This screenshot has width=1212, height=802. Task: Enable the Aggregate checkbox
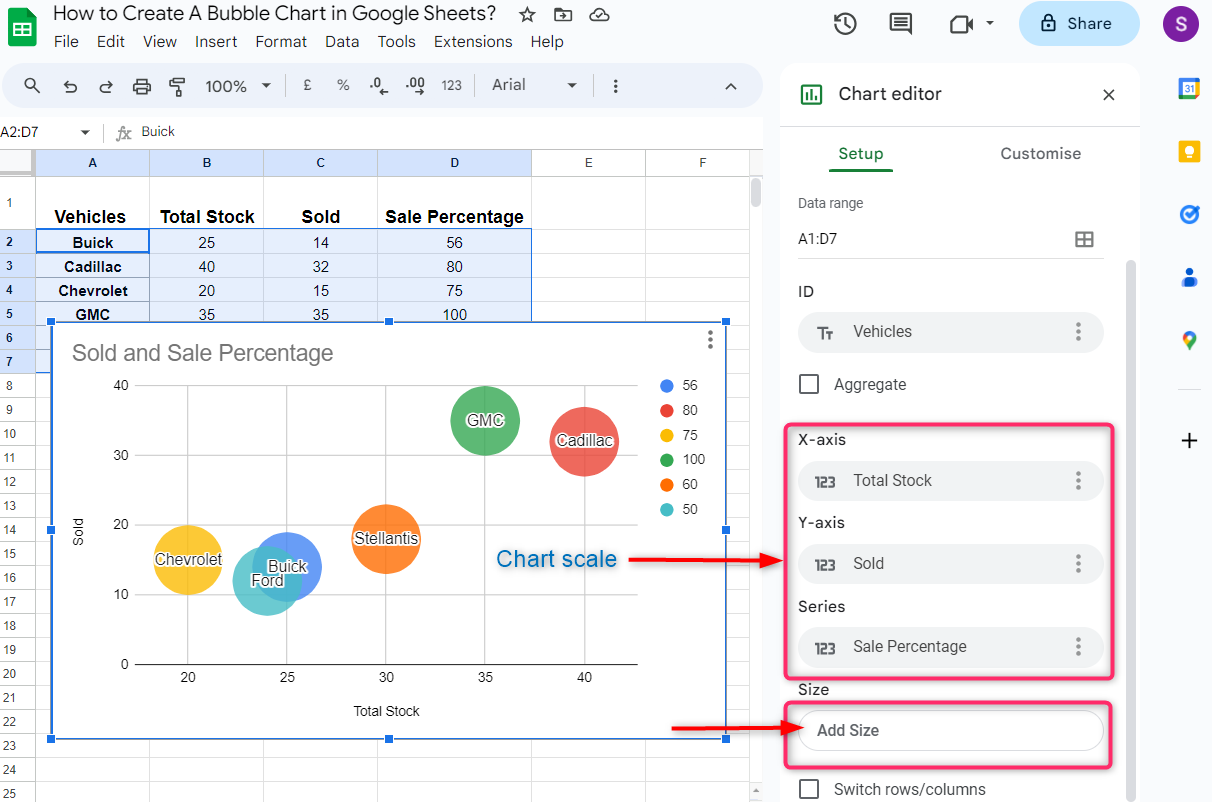point(810,384)
